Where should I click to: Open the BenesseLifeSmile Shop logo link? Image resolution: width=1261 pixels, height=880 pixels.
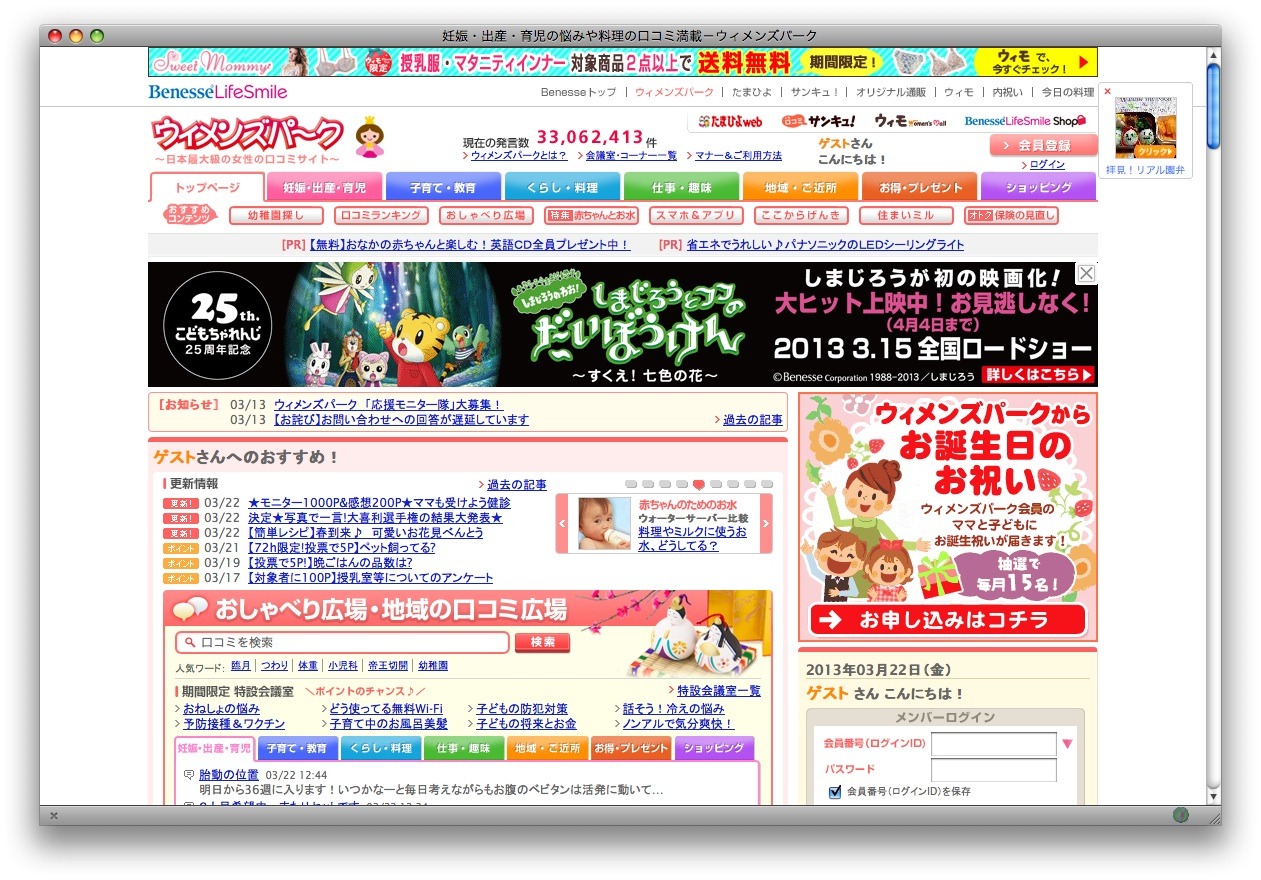pyautogui.click(x=1025, y=121)
